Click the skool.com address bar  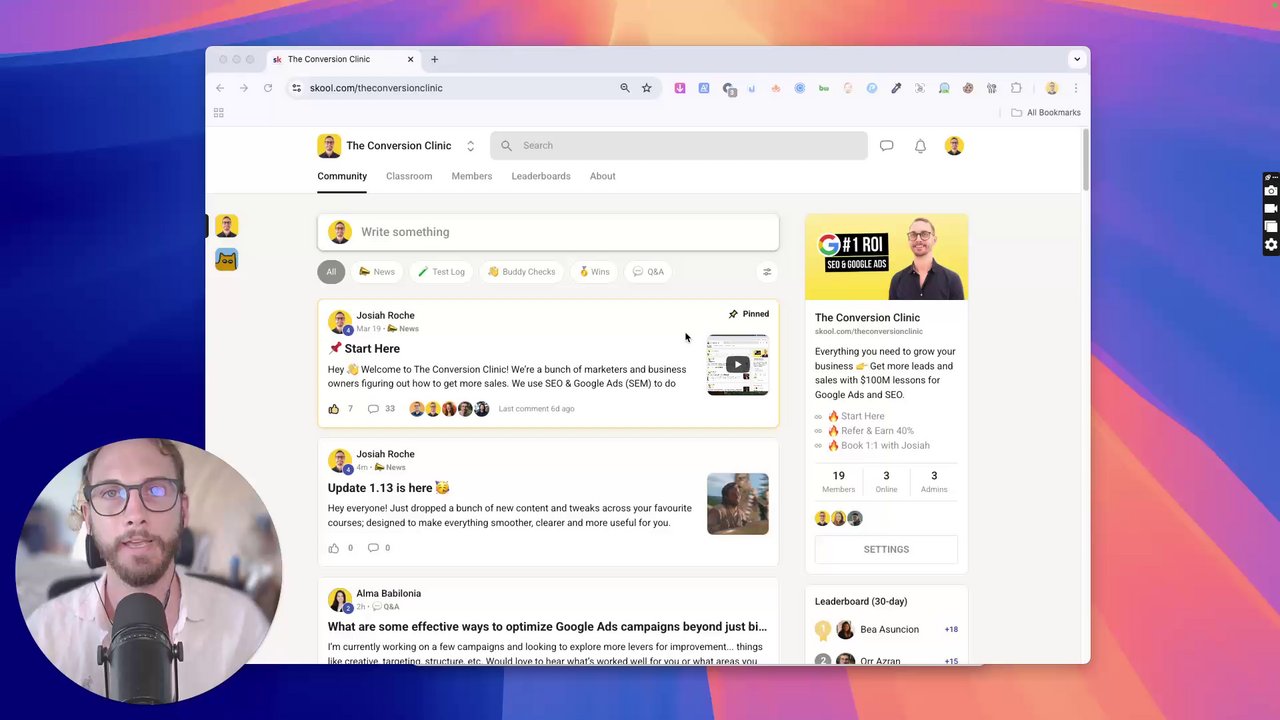click(x=474, y=88)
